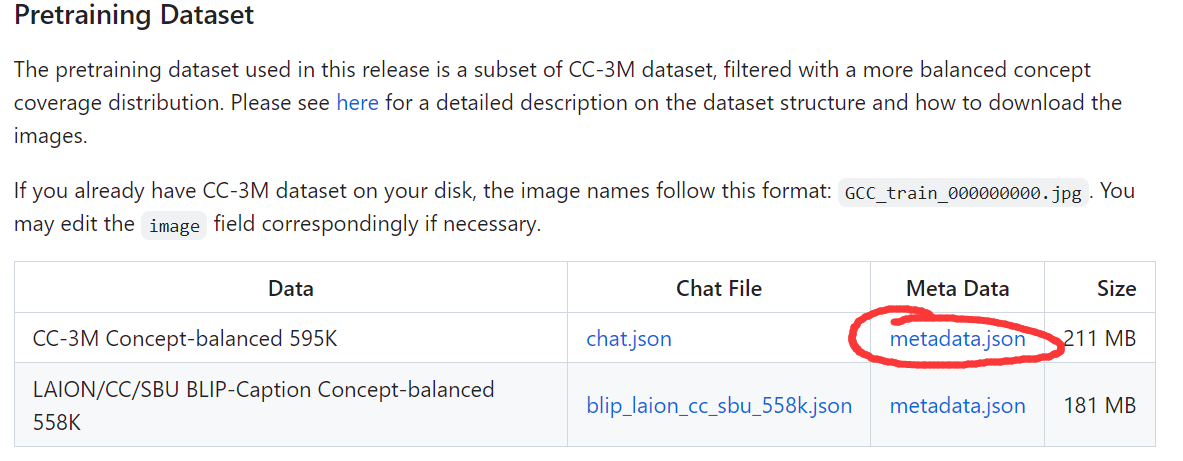Click the "for a detailed description" text

(500, 103)
